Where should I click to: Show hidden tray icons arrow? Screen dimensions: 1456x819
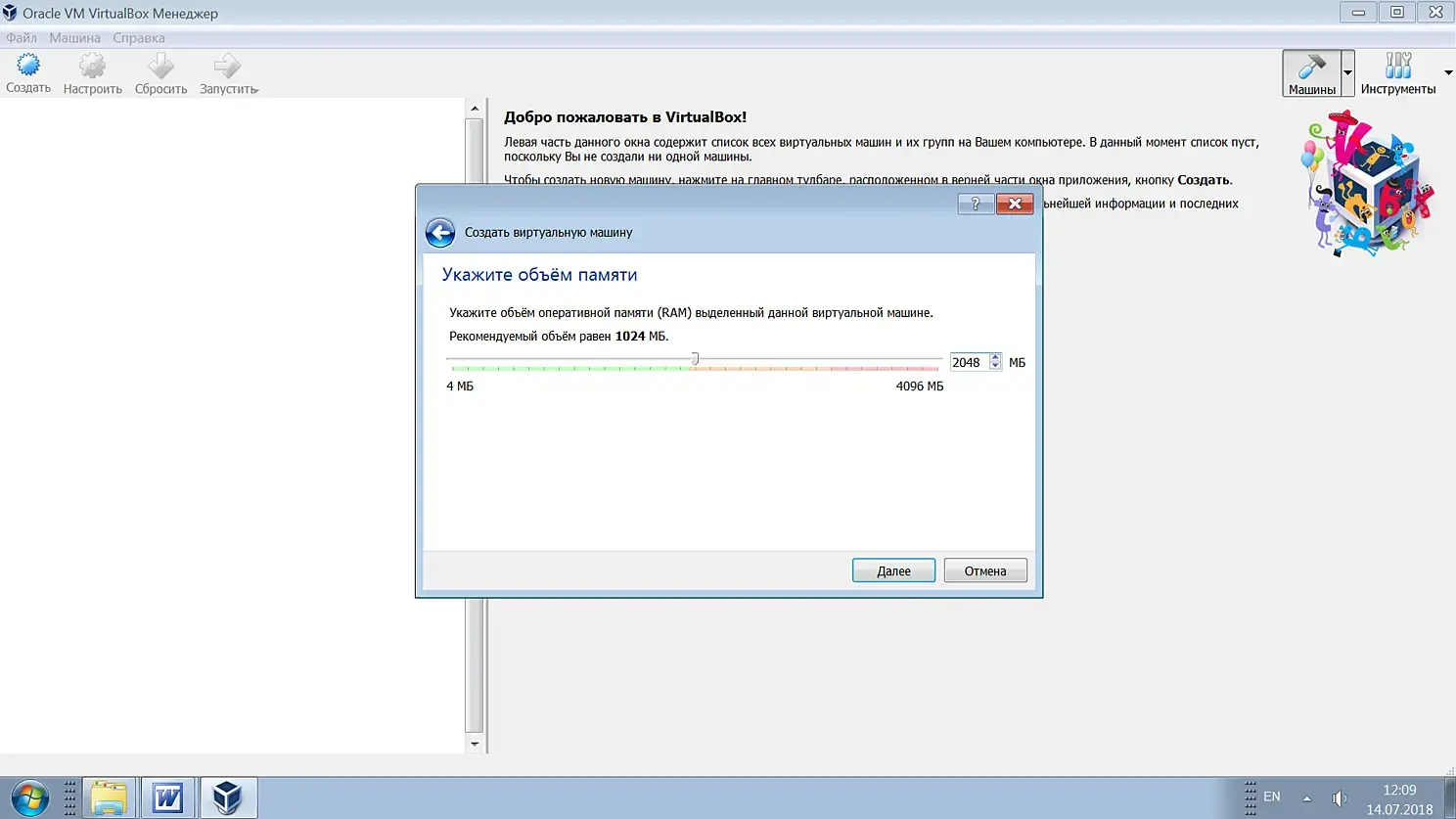tap(1306, 798)
